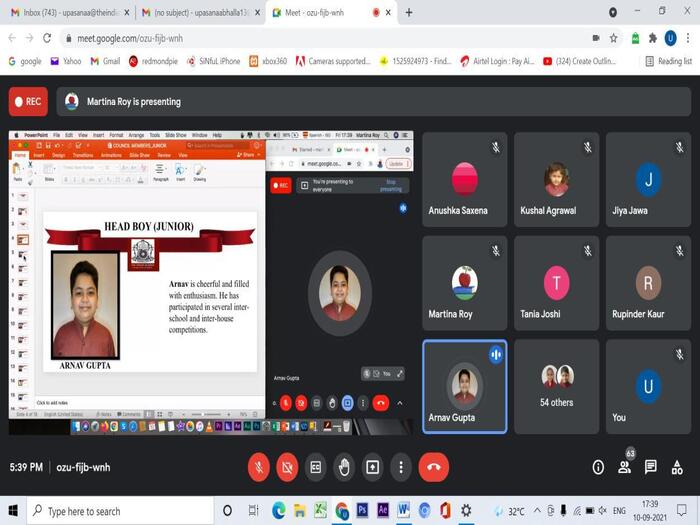700x525 pixels.
Task: Go back to previous page
Action: coord(12,38)
